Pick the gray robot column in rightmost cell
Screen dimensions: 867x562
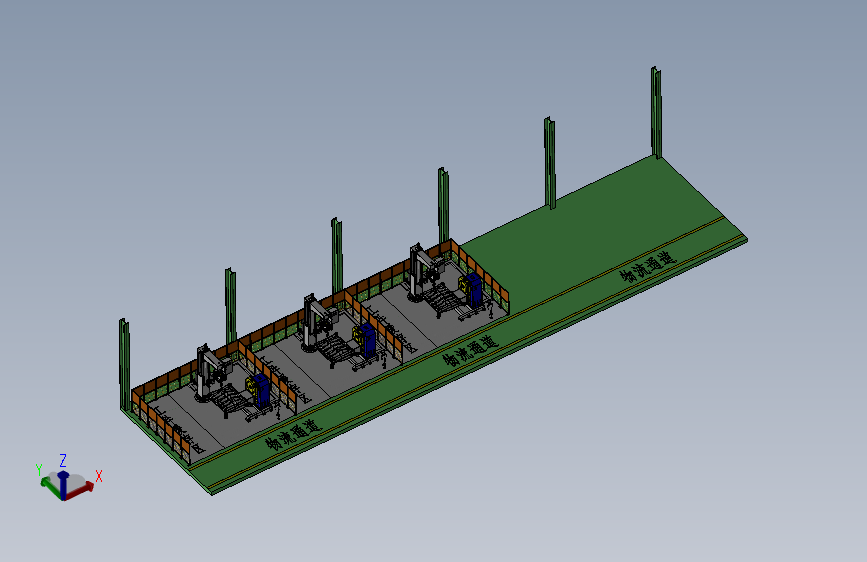click(416, 271)
